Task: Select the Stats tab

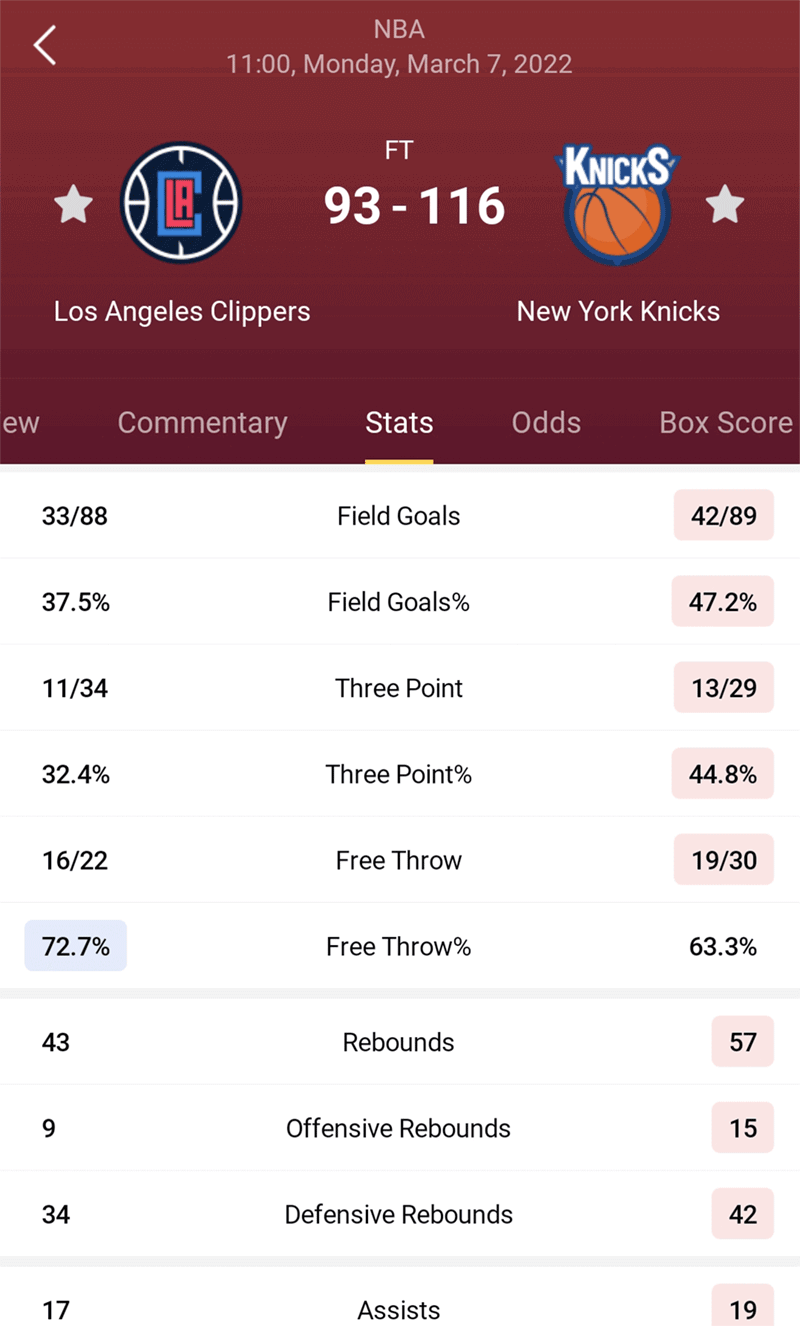Action: 399,423
